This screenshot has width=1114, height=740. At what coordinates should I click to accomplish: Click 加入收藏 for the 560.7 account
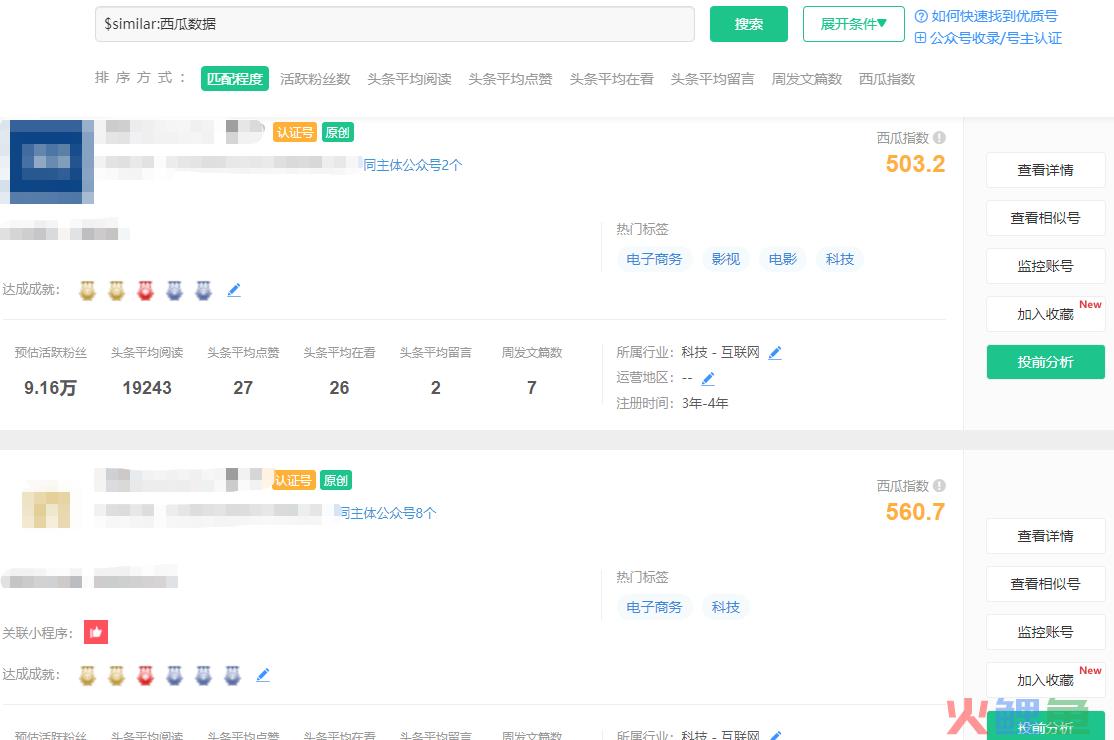click(x=1045, y=680)
